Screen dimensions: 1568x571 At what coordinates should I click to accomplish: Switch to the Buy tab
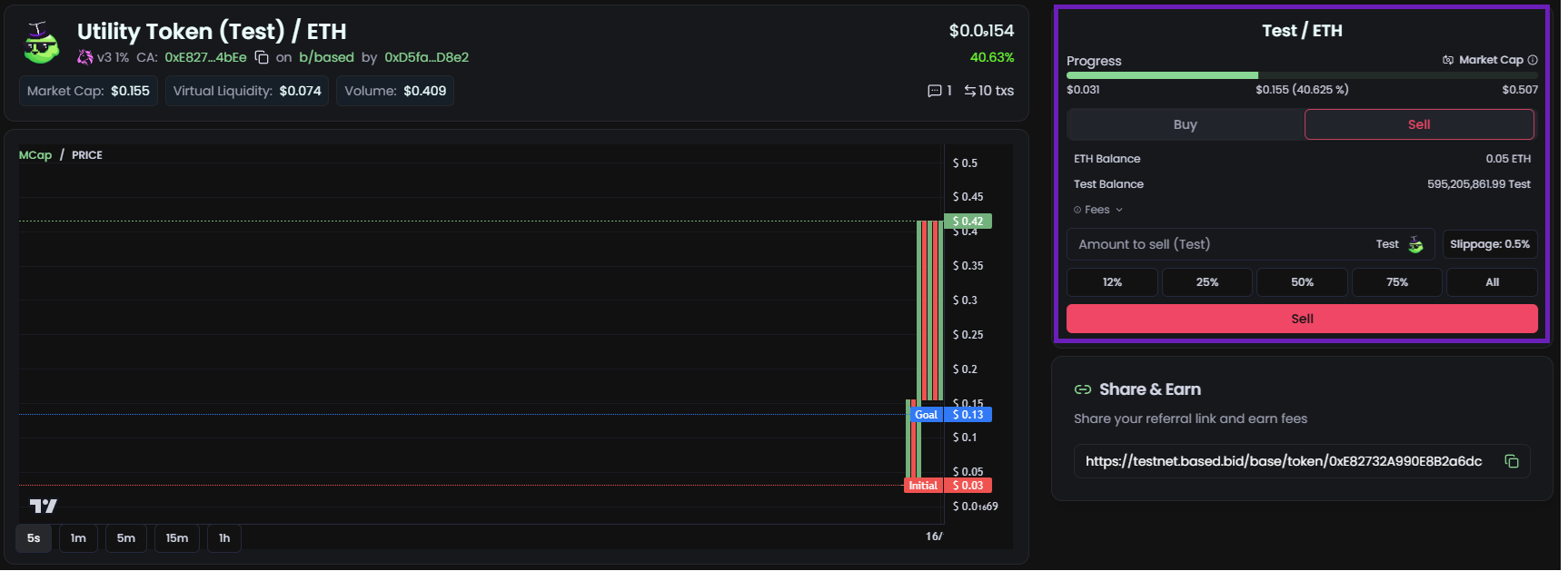point(1185,124)
